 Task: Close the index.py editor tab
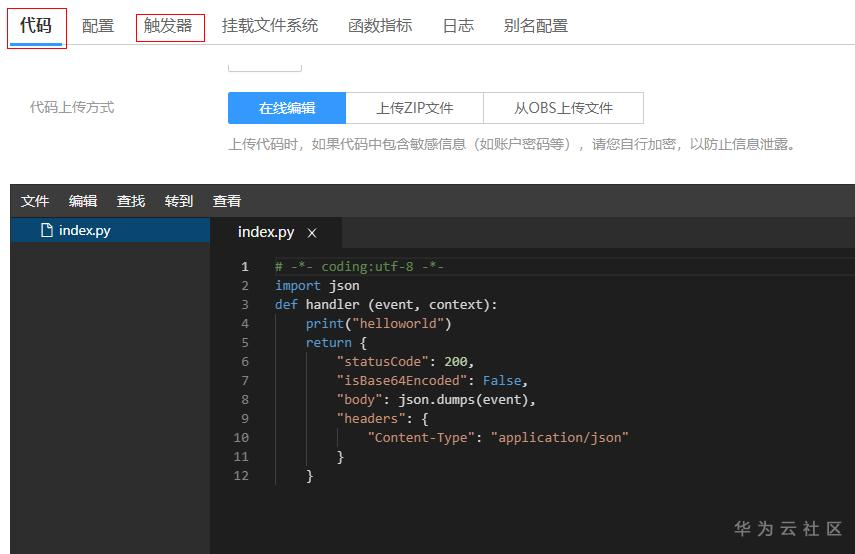[312, 233]
